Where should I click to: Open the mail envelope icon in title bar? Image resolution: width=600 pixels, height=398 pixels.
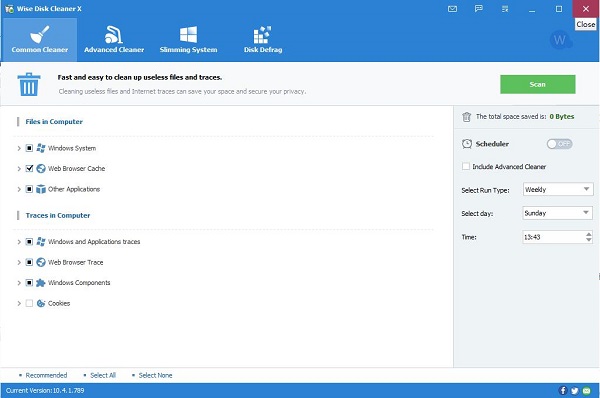pos(452,9)
